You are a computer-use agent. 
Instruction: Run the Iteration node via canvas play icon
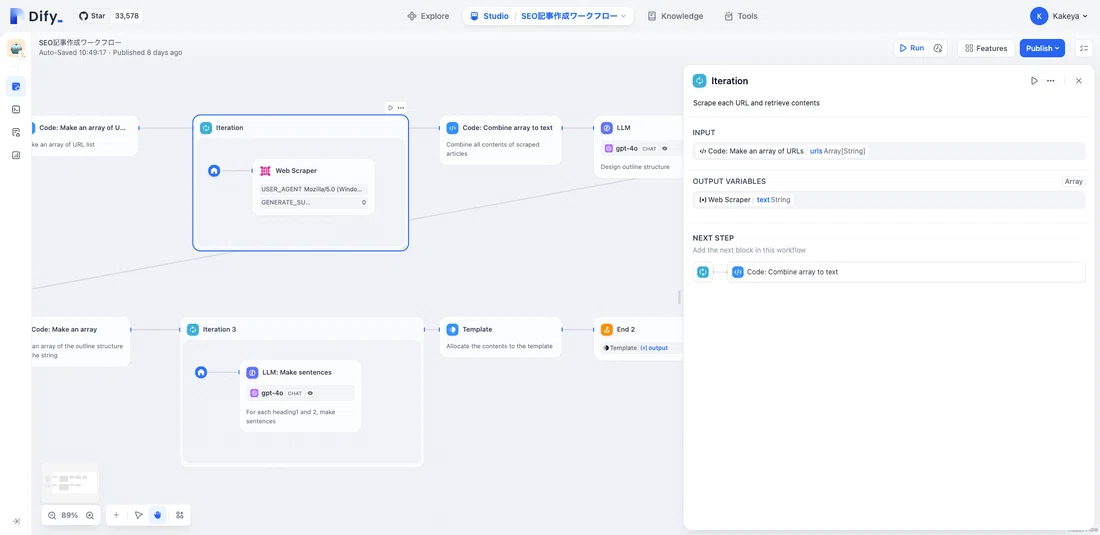(x=390, y=107)
